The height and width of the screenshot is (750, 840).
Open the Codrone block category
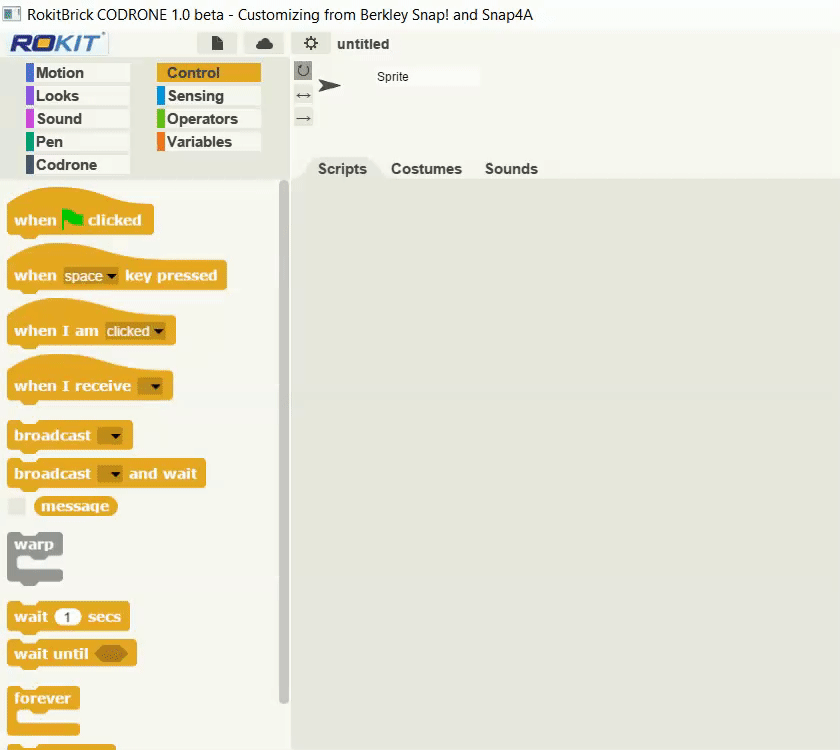78,165
